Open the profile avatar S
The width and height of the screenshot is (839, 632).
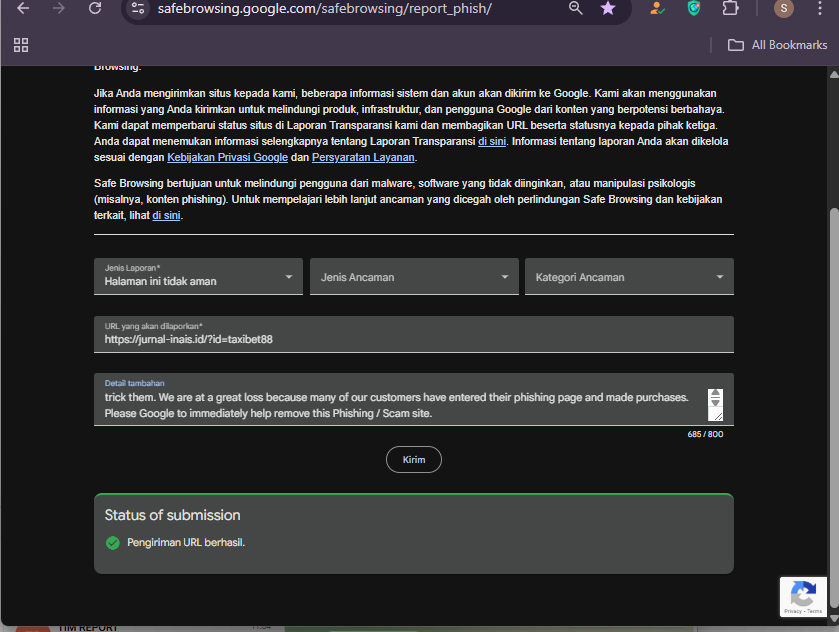[x=784, y=8]
